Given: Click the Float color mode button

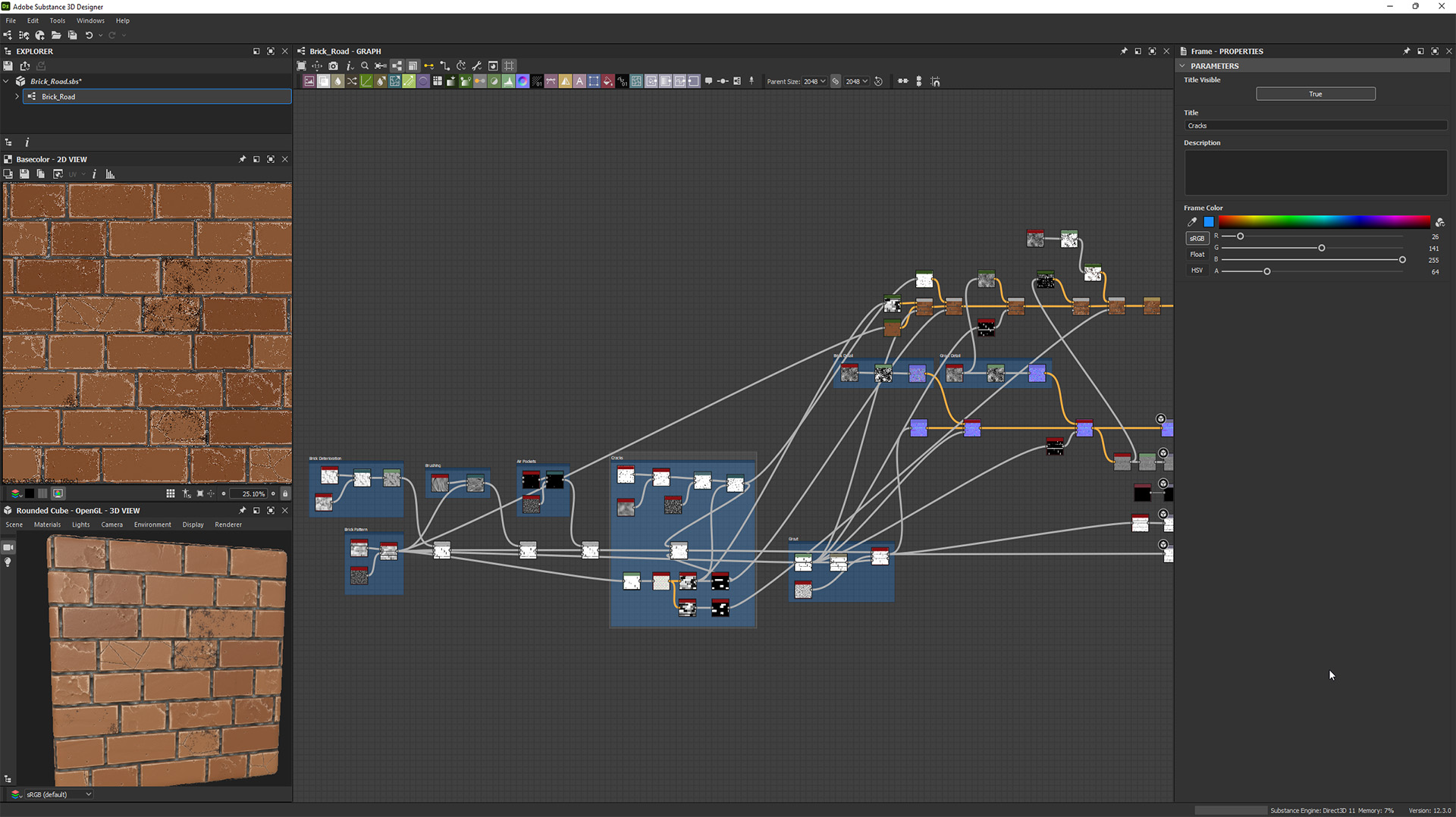Looking at the screenshot, I should tap(1197, 255).
